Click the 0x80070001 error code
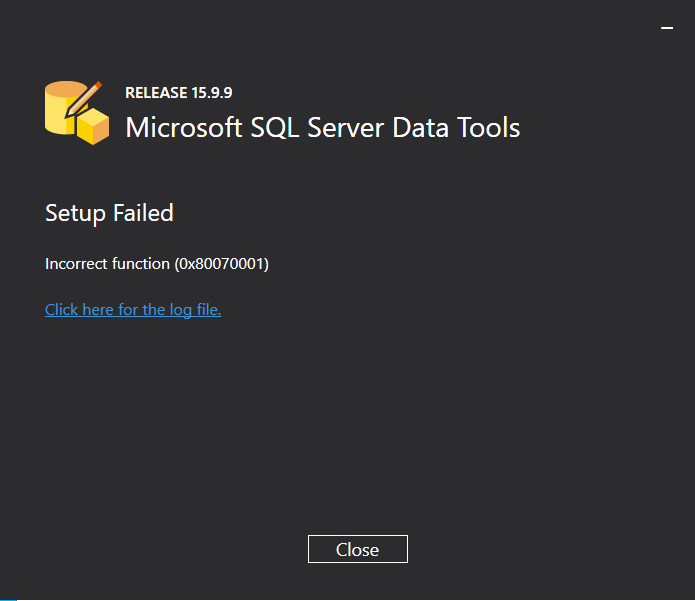Screen dimensions: 695x601 click(221, 264)
